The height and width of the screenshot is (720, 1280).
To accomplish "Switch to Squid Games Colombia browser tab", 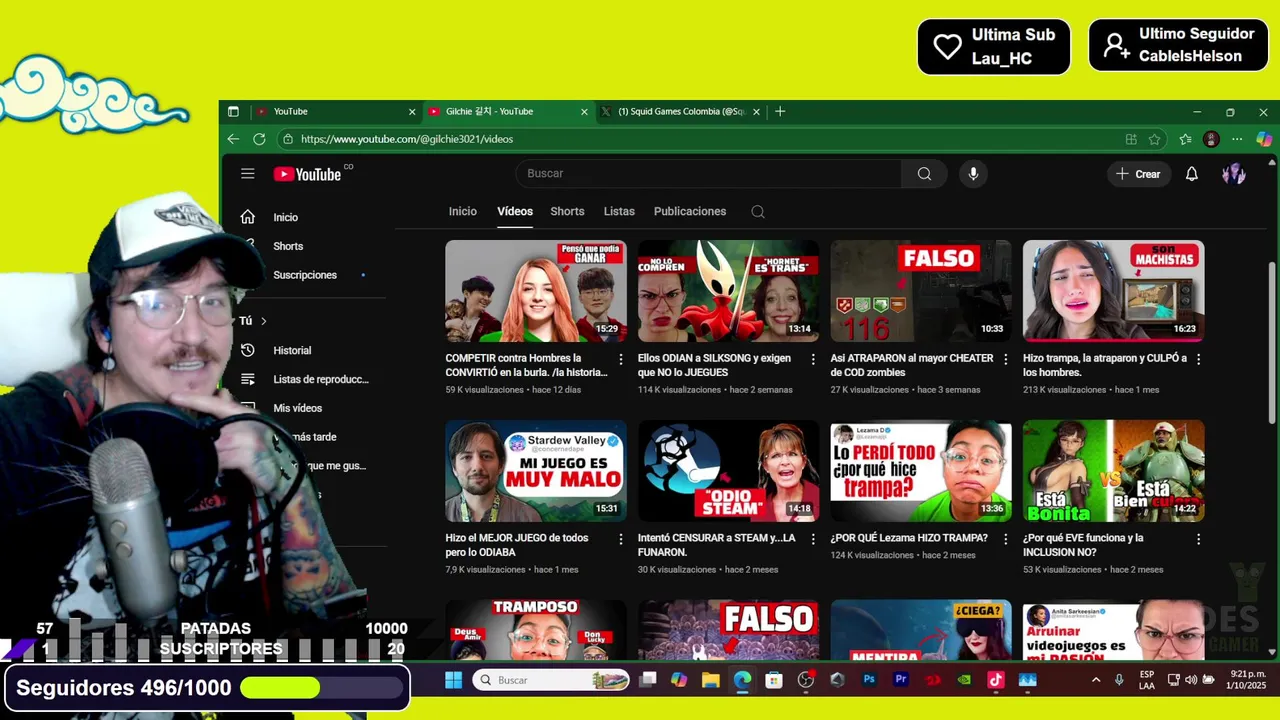I will pos(680,111).
